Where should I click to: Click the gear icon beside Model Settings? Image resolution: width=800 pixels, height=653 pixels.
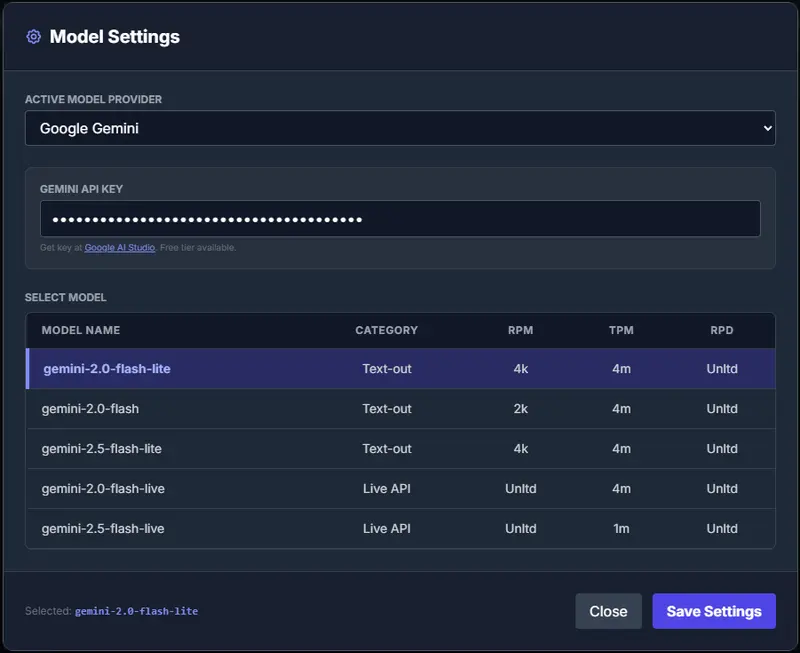[33, 37]
